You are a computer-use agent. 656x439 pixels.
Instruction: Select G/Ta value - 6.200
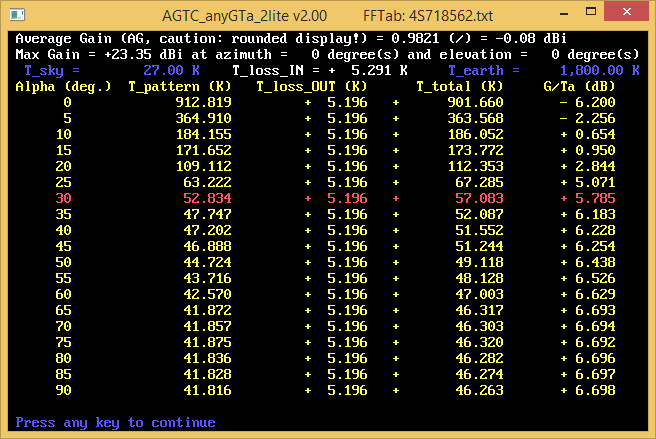pyautogui.click(x=587, y=103)
